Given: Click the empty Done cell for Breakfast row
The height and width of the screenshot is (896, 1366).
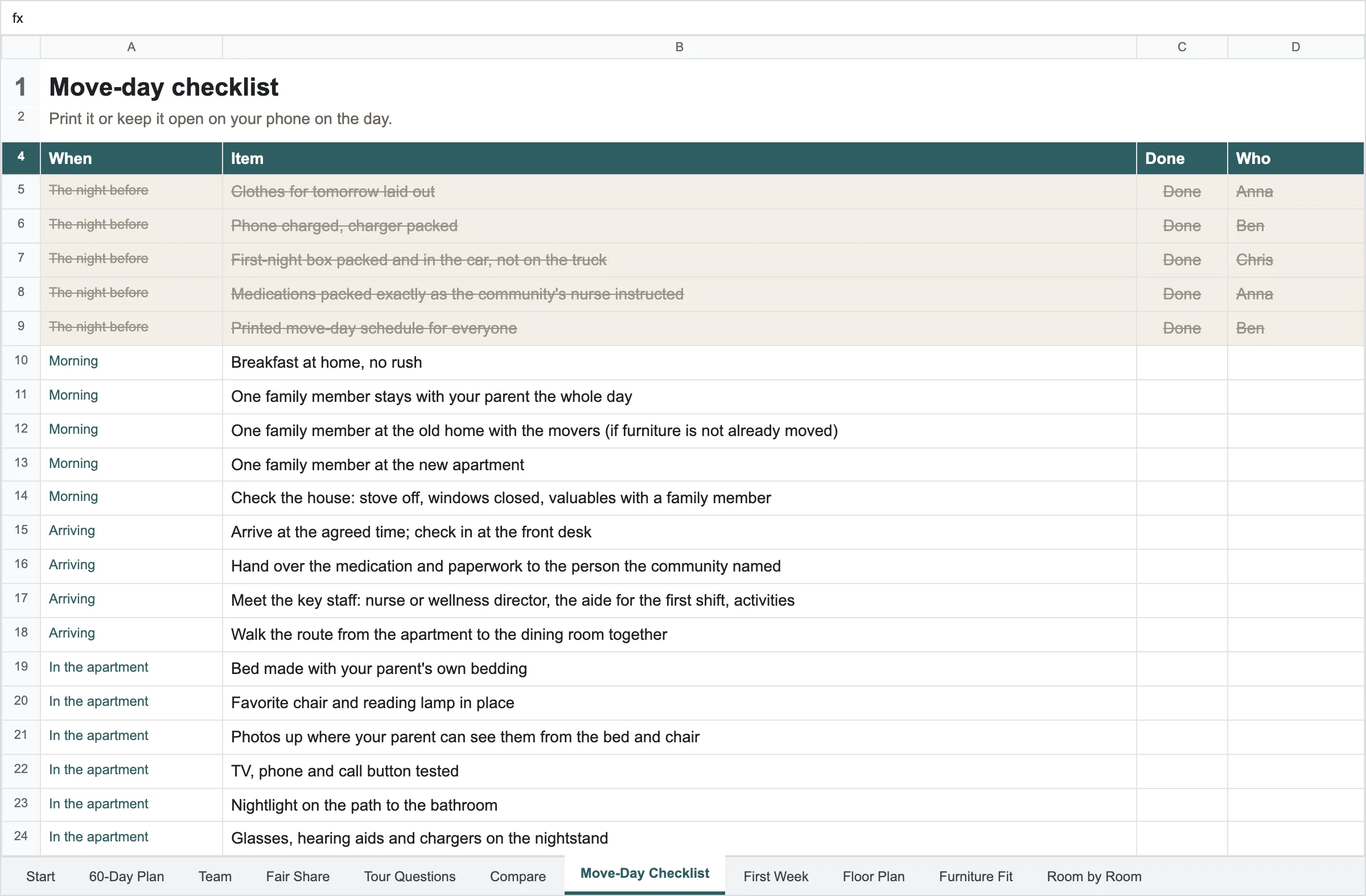Looking at the screenshot, I should [x=1182, y=363].
